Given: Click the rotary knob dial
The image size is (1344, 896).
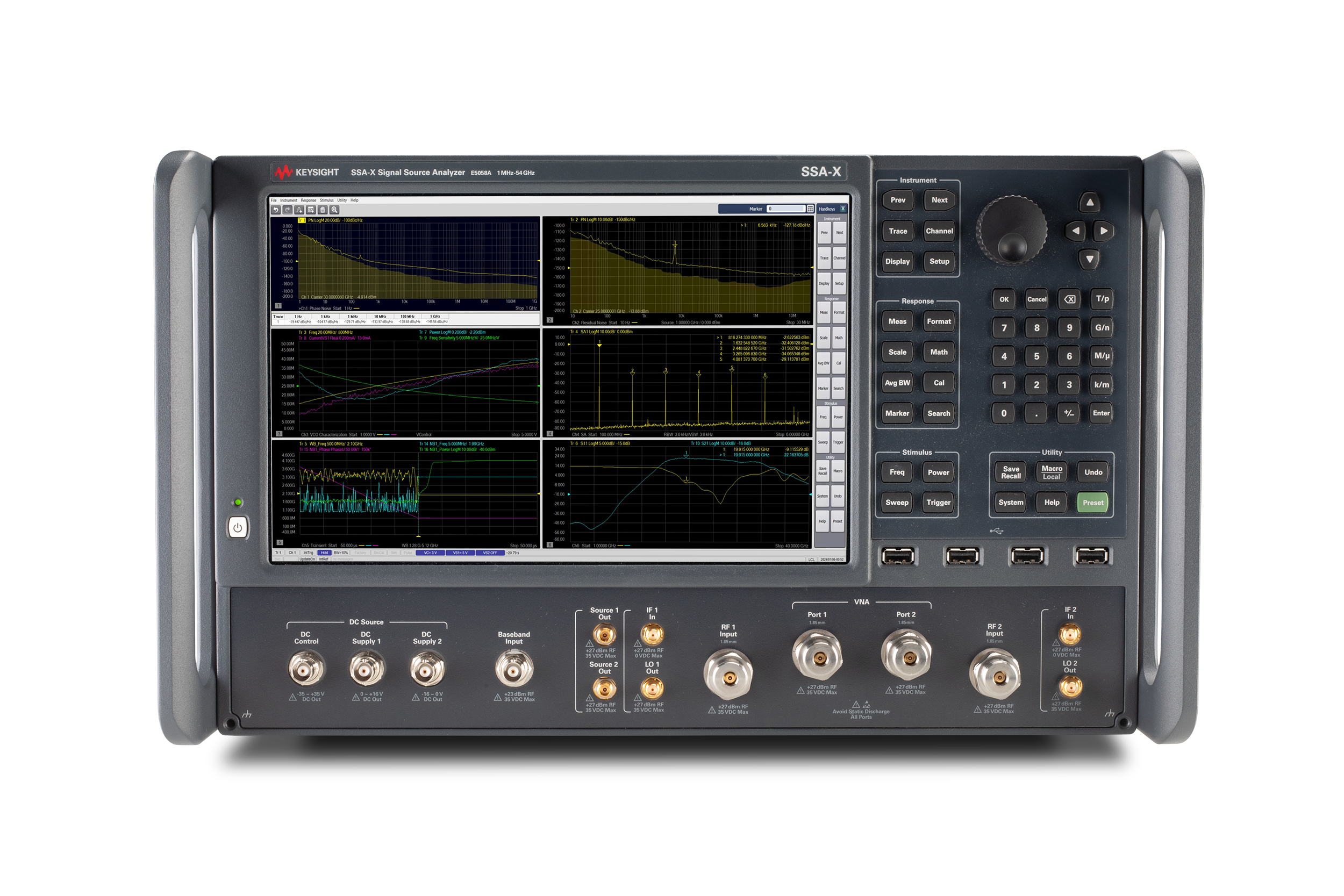Looking at the screenshot, I should point(1011,230).
